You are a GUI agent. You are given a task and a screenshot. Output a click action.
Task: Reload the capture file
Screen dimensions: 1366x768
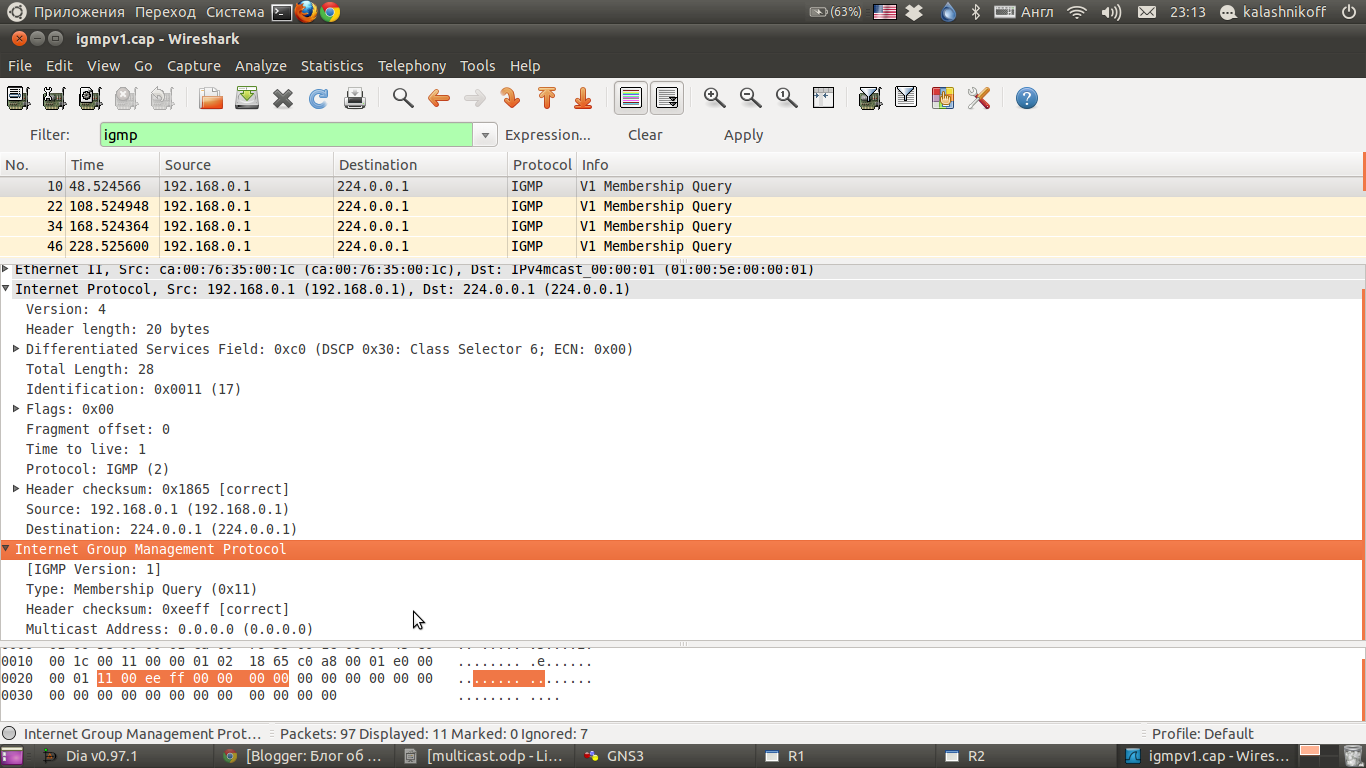pyautogui.click(x=319, y=98)
